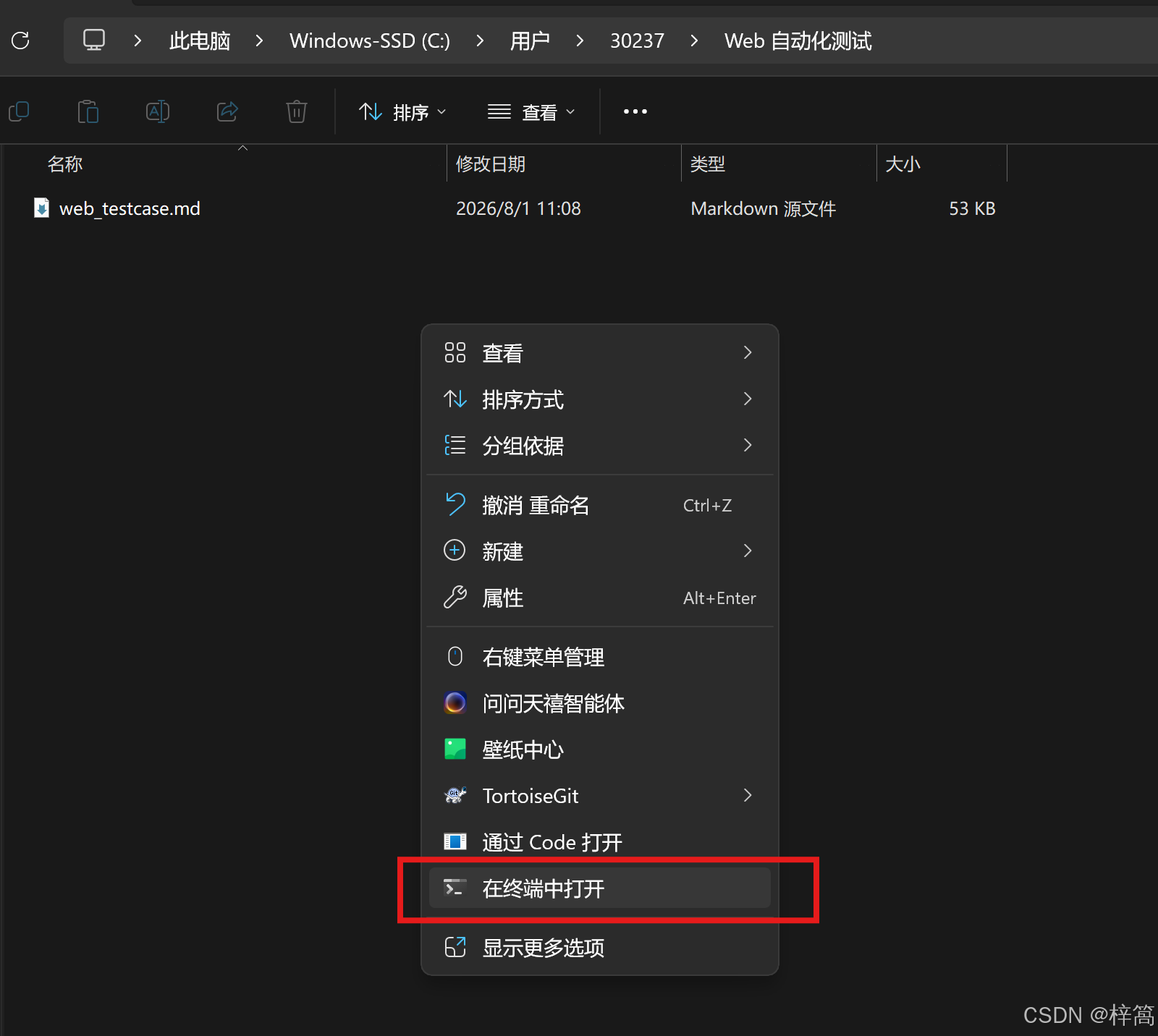Expand the 查看 submenu arrow in context menu
This screenshot has height=1036, width=1158.
pos(748,352)
